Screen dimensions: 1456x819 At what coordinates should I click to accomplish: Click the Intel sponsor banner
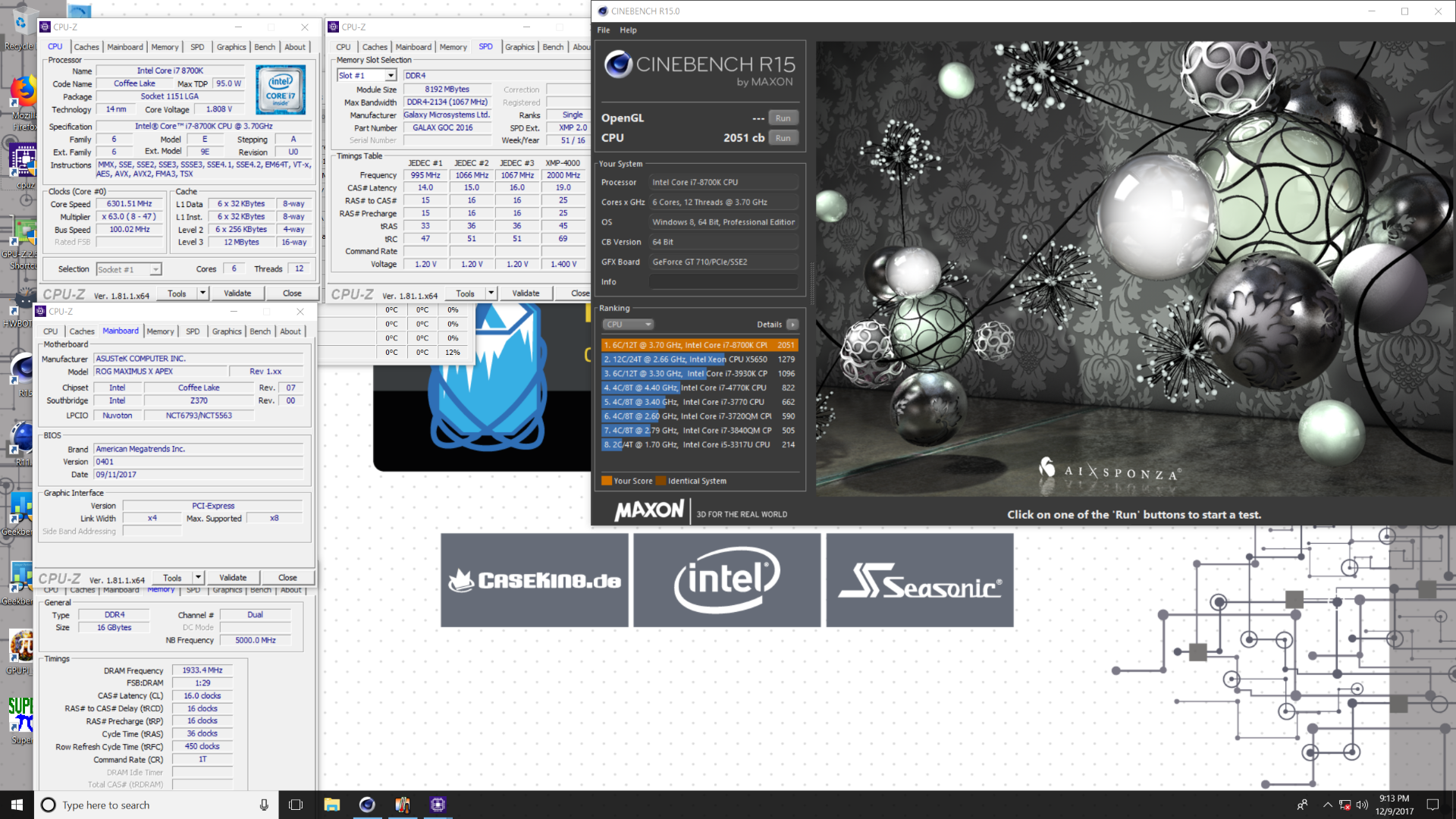tap(726, 580)
